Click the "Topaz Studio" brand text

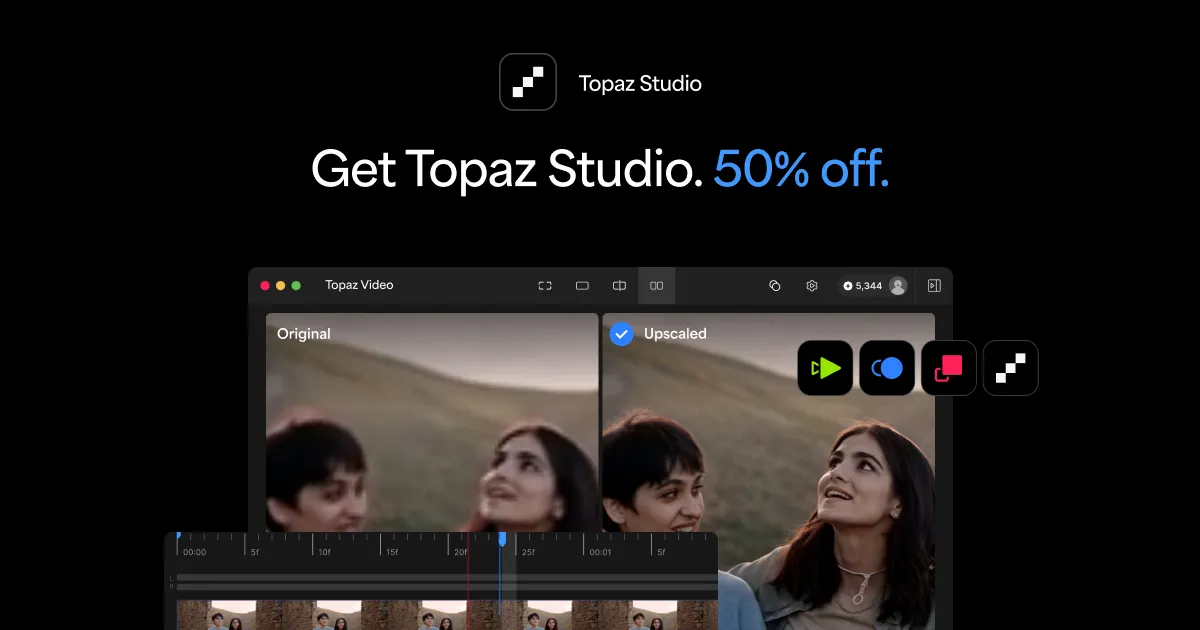point(640,83)
